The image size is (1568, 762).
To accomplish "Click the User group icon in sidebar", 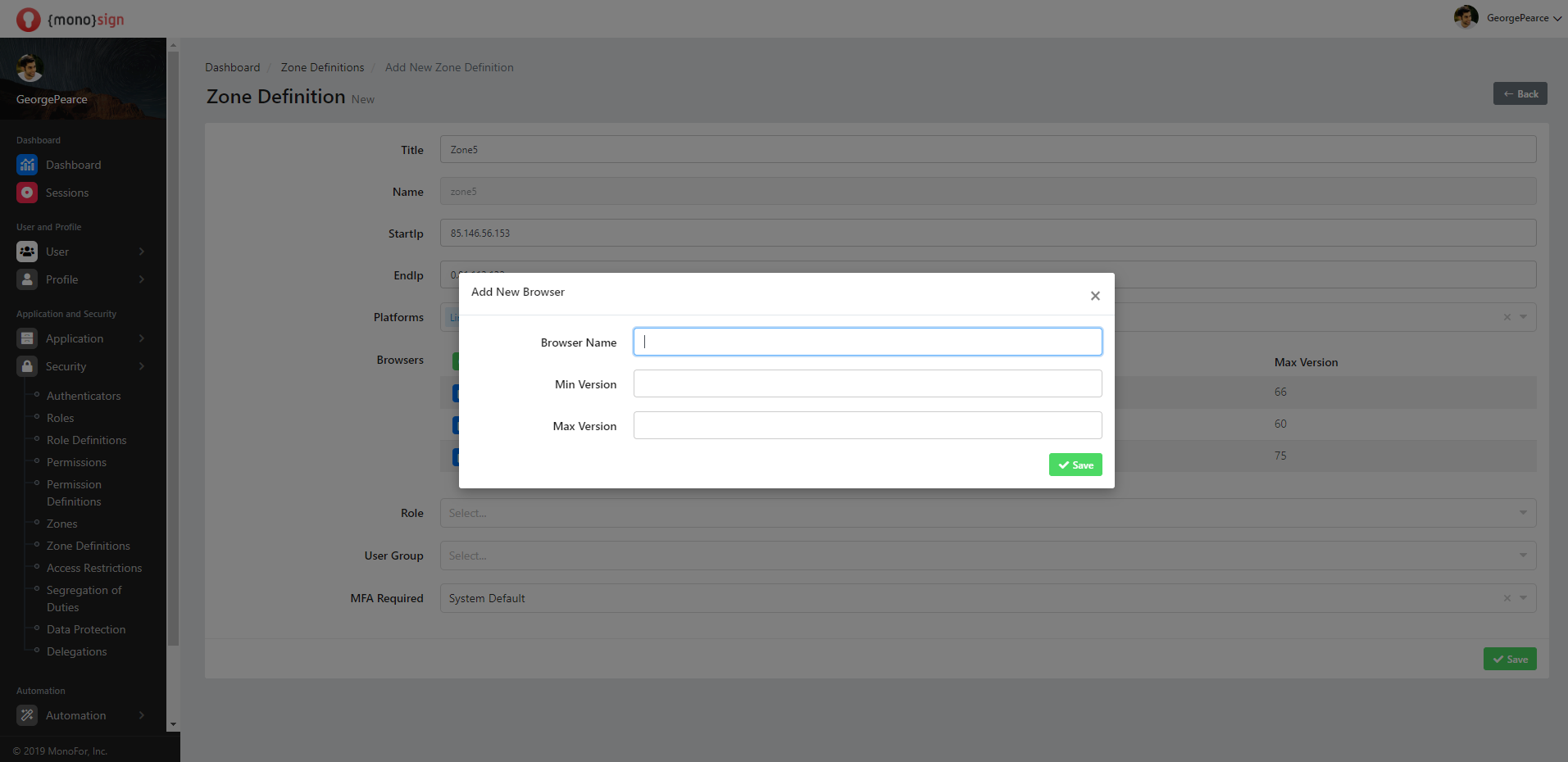I will click(27, 252).
